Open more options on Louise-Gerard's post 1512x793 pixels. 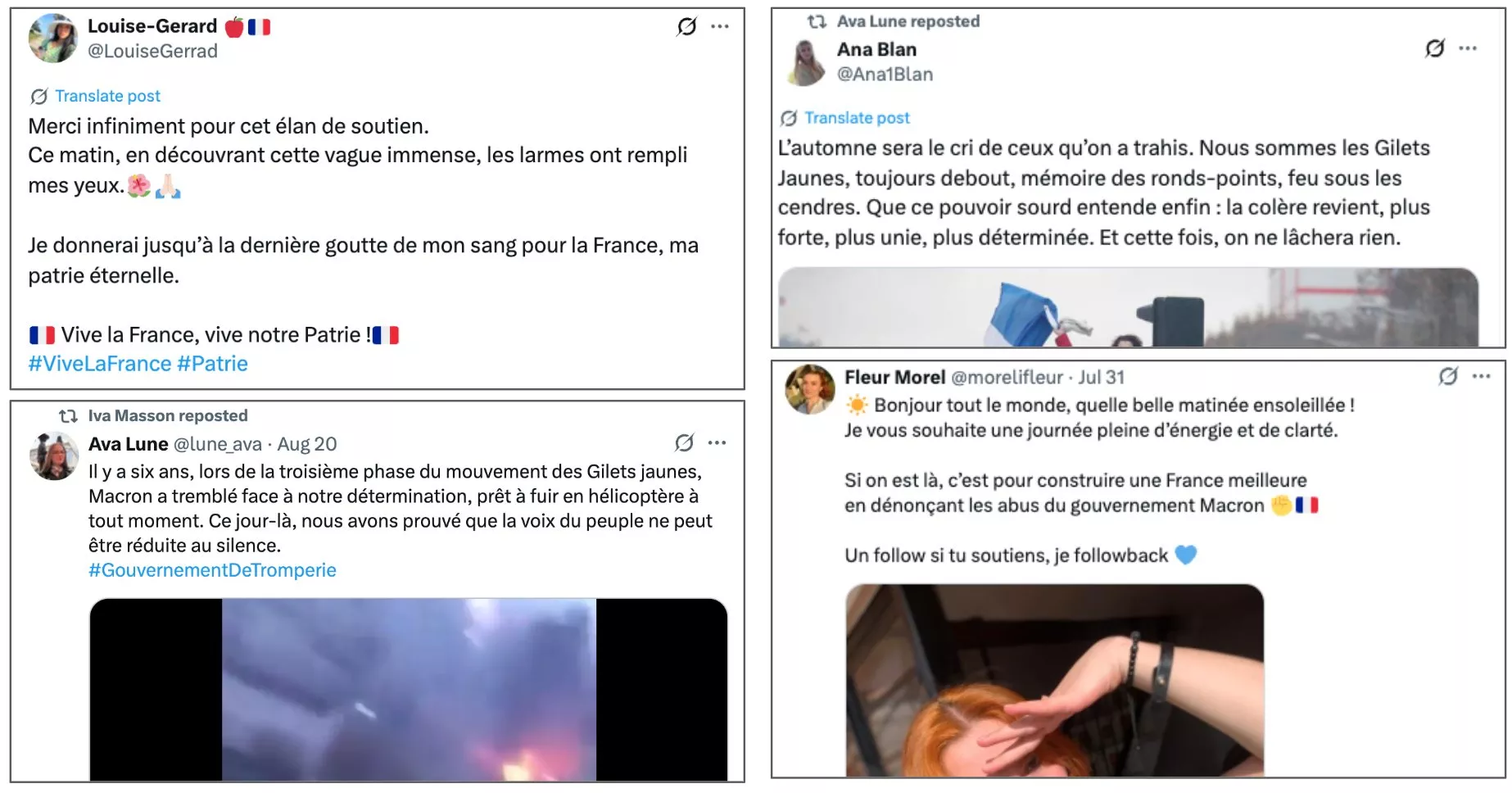click(x=720, y=27)
